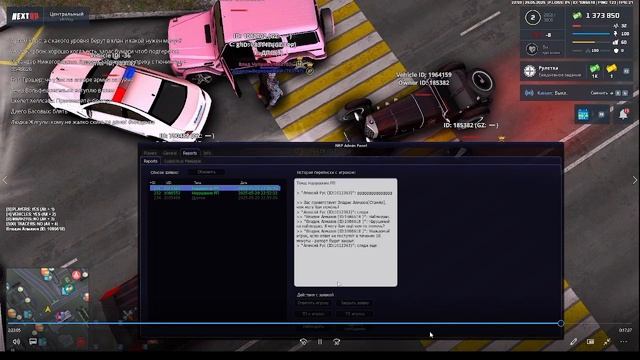This screenshot has width=640, height=360.
Task: Click the 'Канал: Выкл.' voice label
Action: click(552, 93)
